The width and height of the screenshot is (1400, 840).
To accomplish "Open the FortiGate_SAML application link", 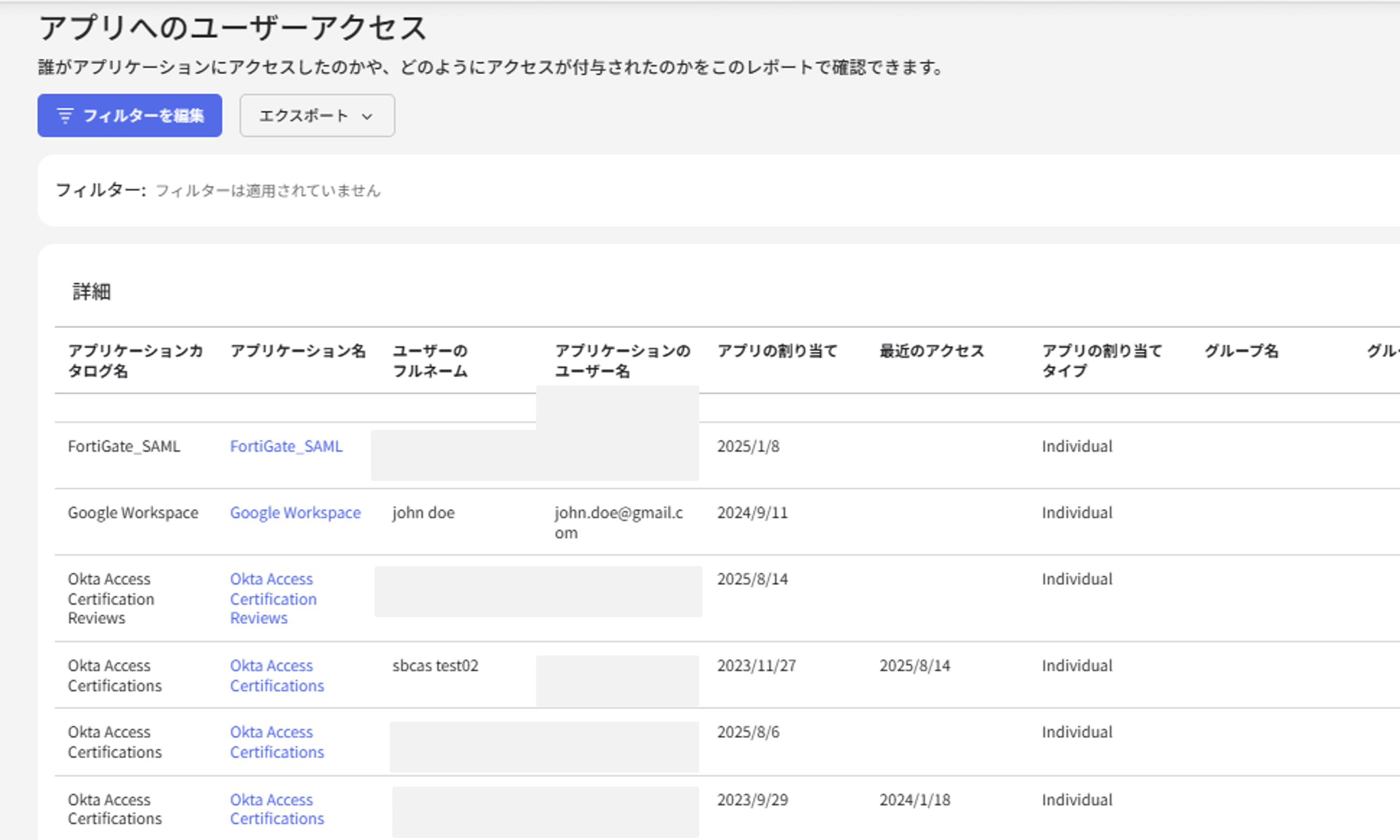I will (x=286, y=447).
